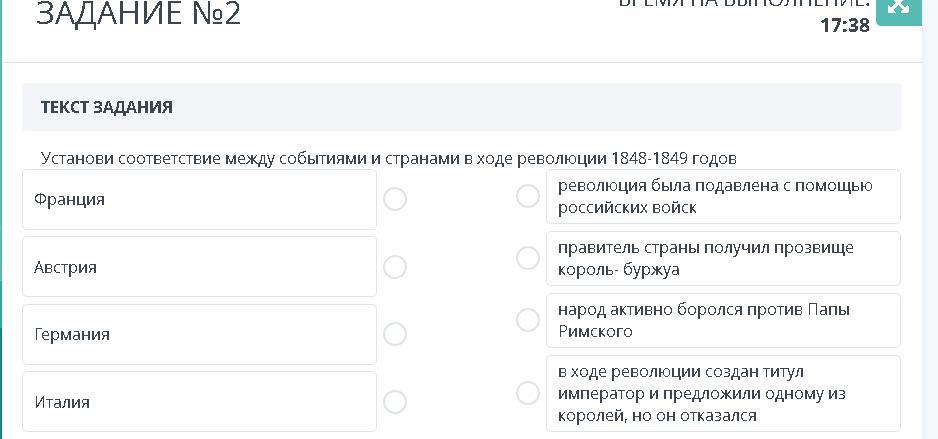Select radio for 'король- буржуа' option

click(x=528, y=258)
